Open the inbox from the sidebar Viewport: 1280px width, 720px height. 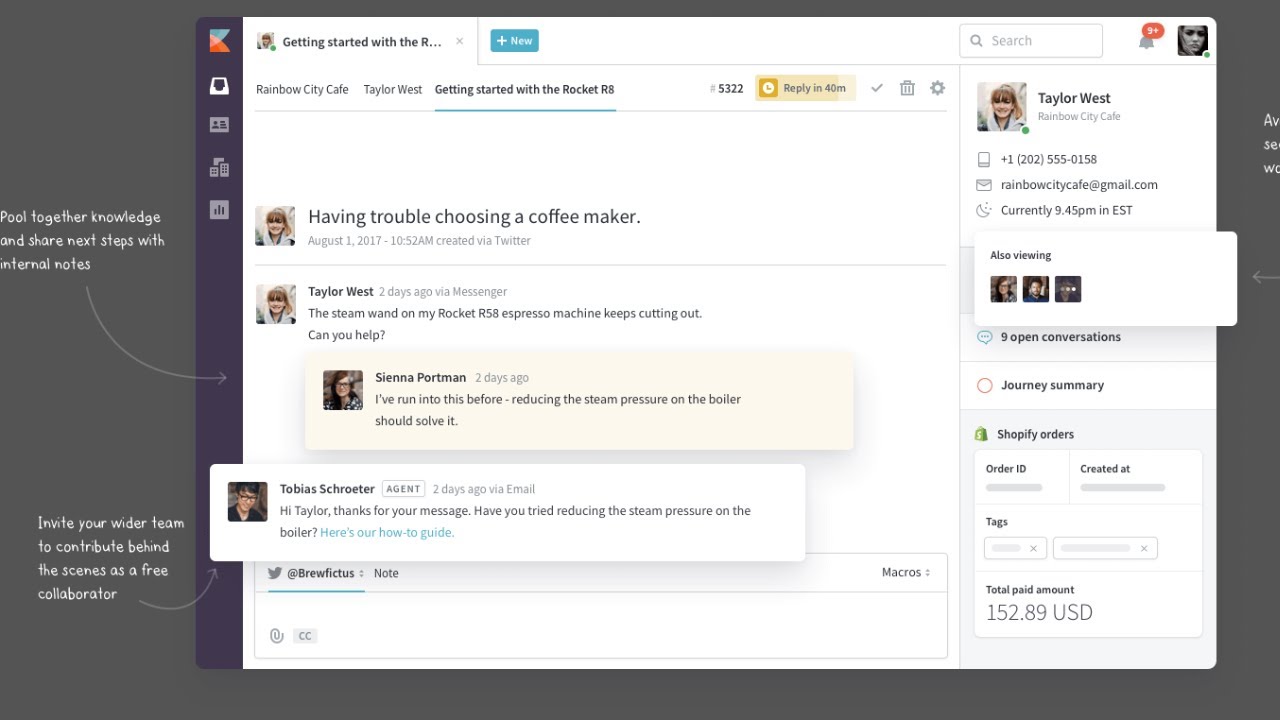point(219,86)
